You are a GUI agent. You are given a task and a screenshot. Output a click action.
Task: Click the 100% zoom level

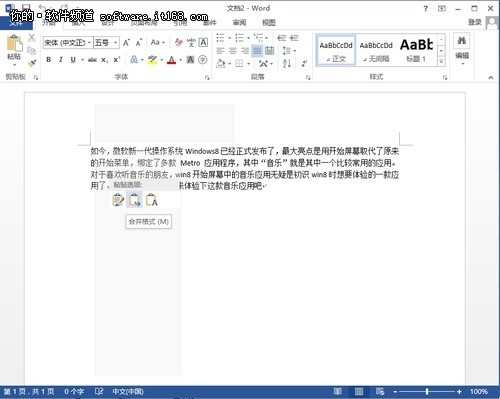click(479, 391)
